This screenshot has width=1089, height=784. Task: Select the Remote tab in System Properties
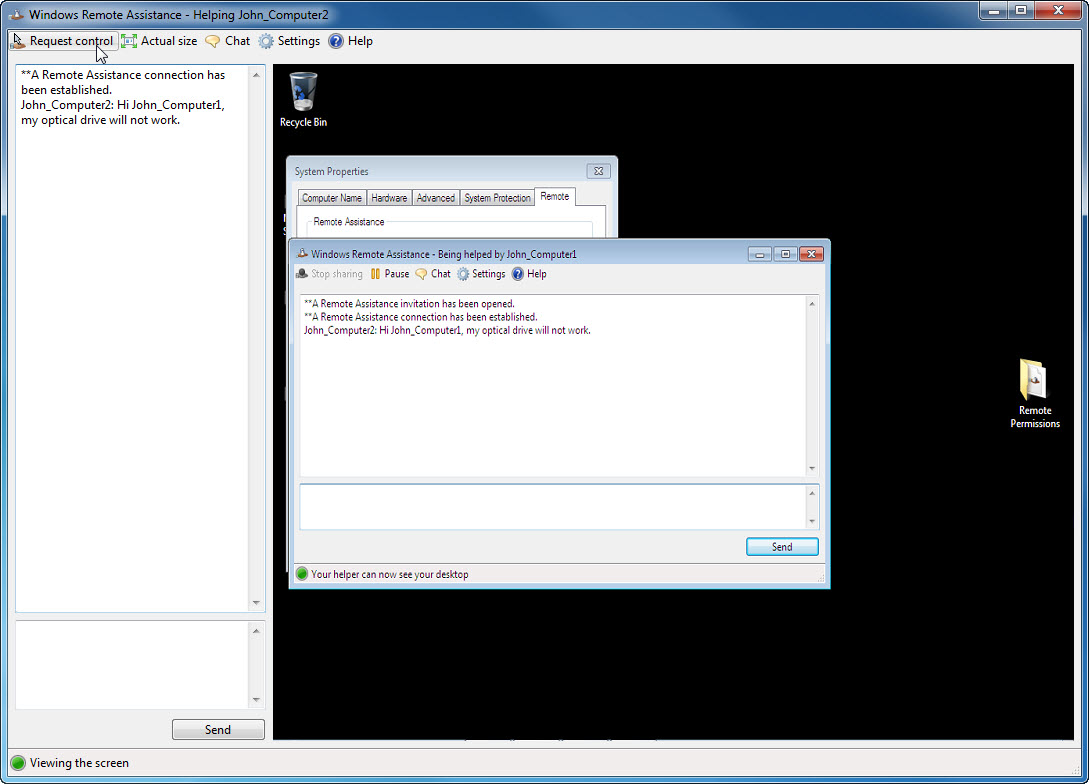(x=554, y=197)
